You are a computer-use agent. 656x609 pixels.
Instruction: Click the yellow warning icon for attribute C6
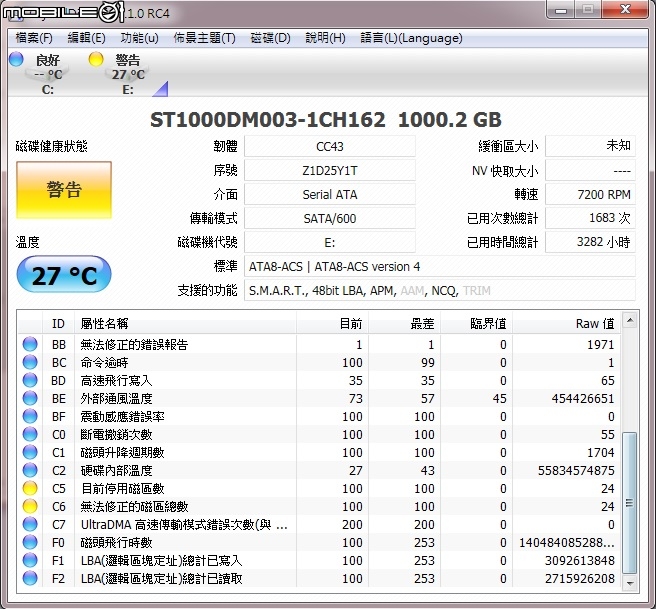tap(30, 506)
